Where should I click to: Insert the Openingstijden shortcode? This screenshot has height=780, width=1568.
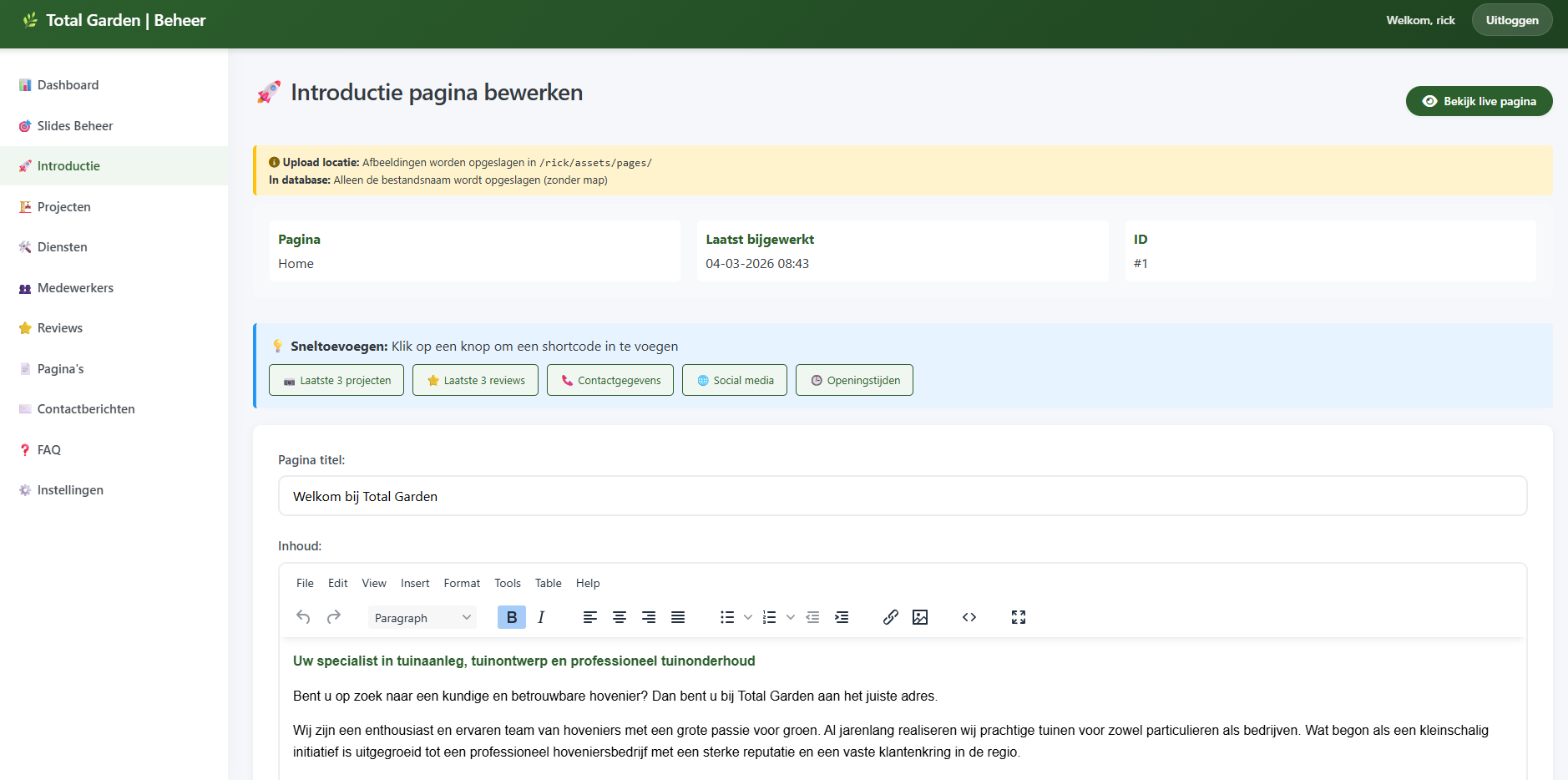click(x=854, y=380)
